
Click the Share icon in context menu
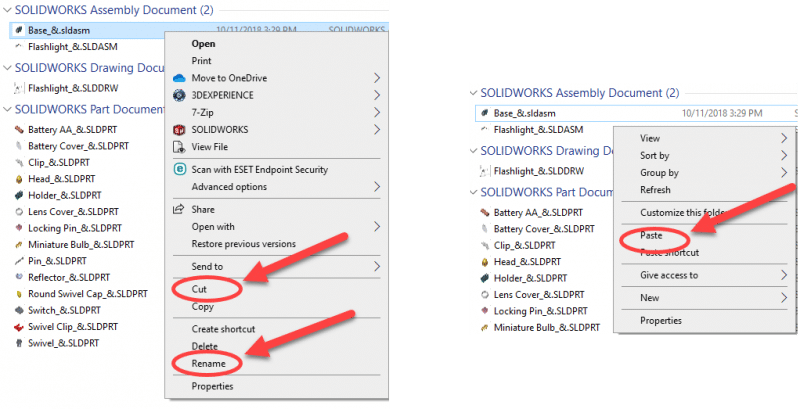[x=180, y=210]
